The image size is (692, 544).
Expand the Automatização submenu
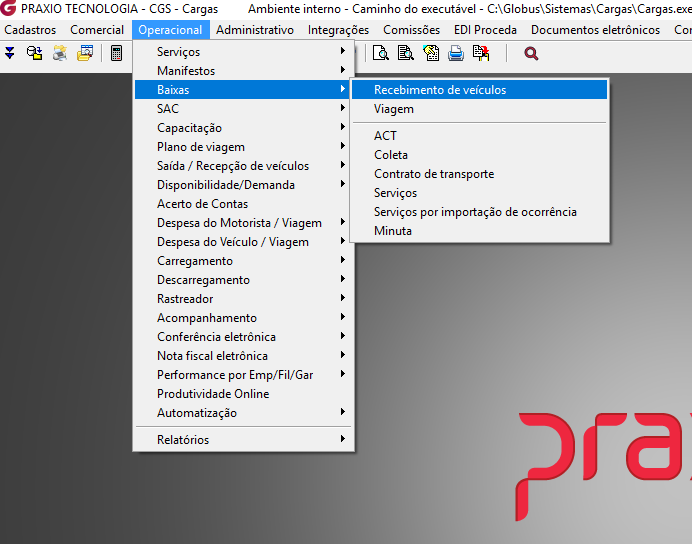[244, 412]
